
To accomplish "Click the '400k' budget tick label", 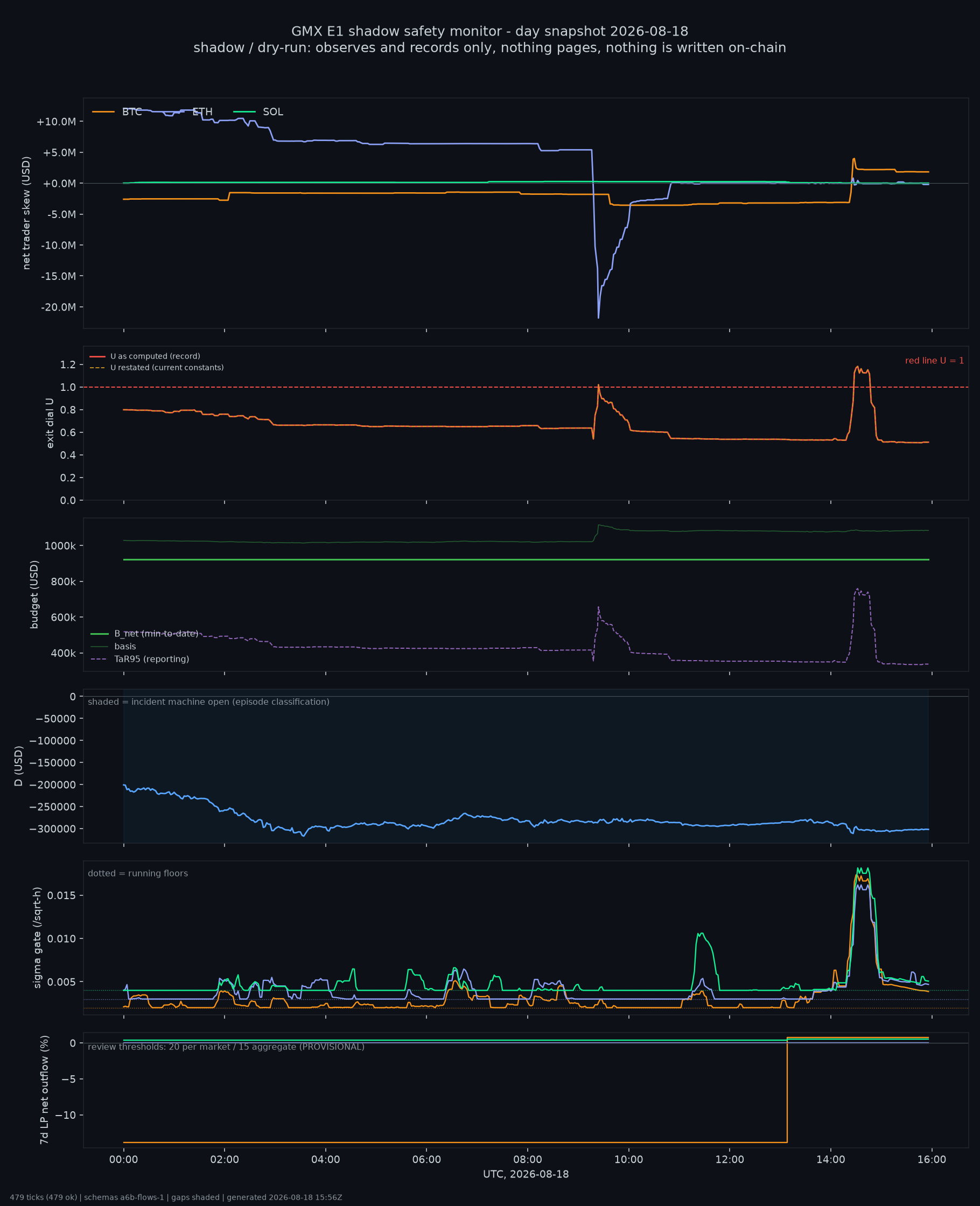I will click(63, 654).
